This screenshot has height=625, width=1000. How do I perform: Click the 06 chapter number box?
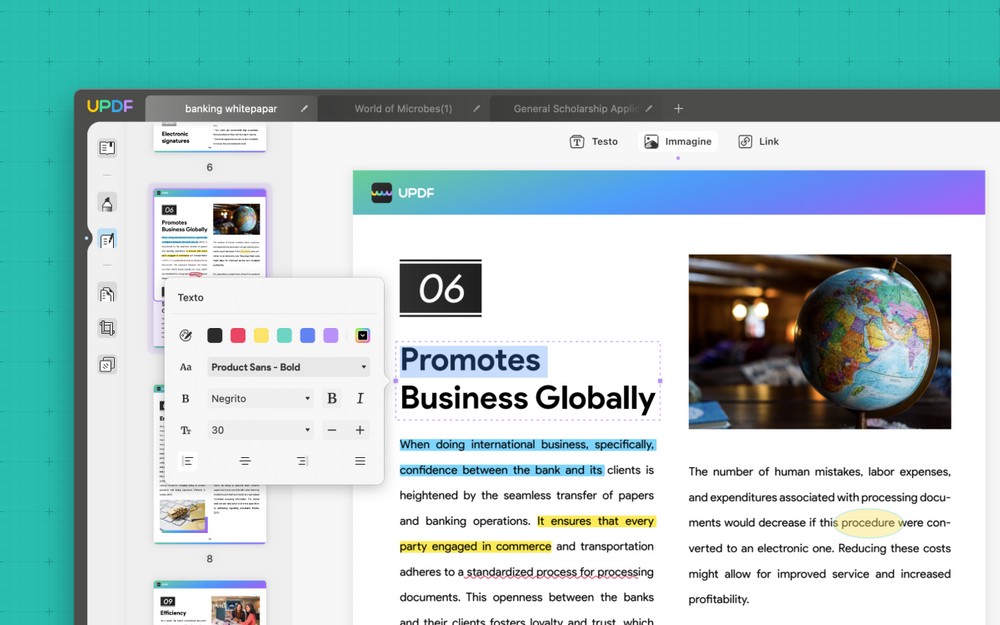(x=441, y=288)
